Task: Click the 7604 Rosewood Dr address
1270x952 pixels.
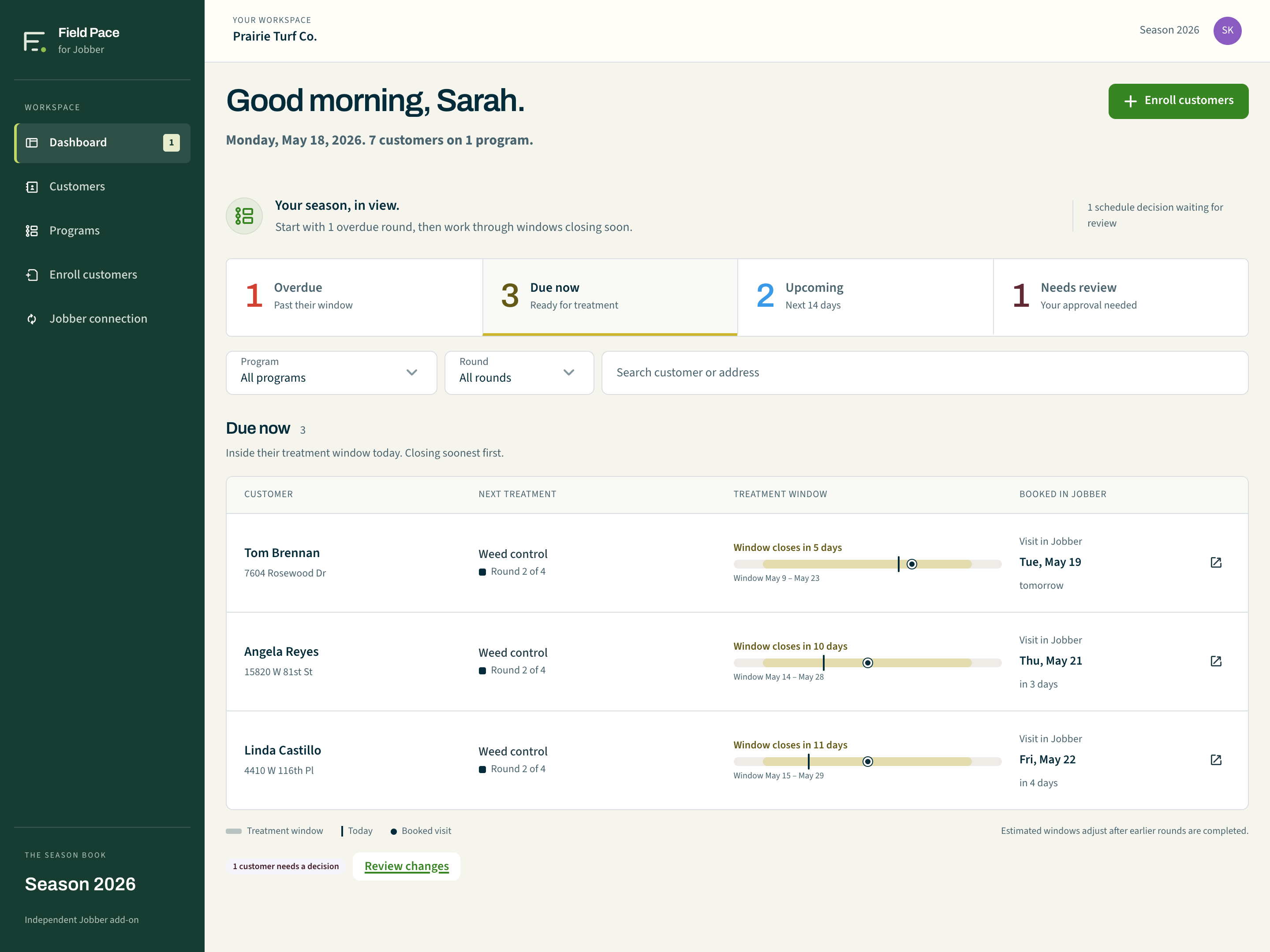Action: [x=285, y=573]
